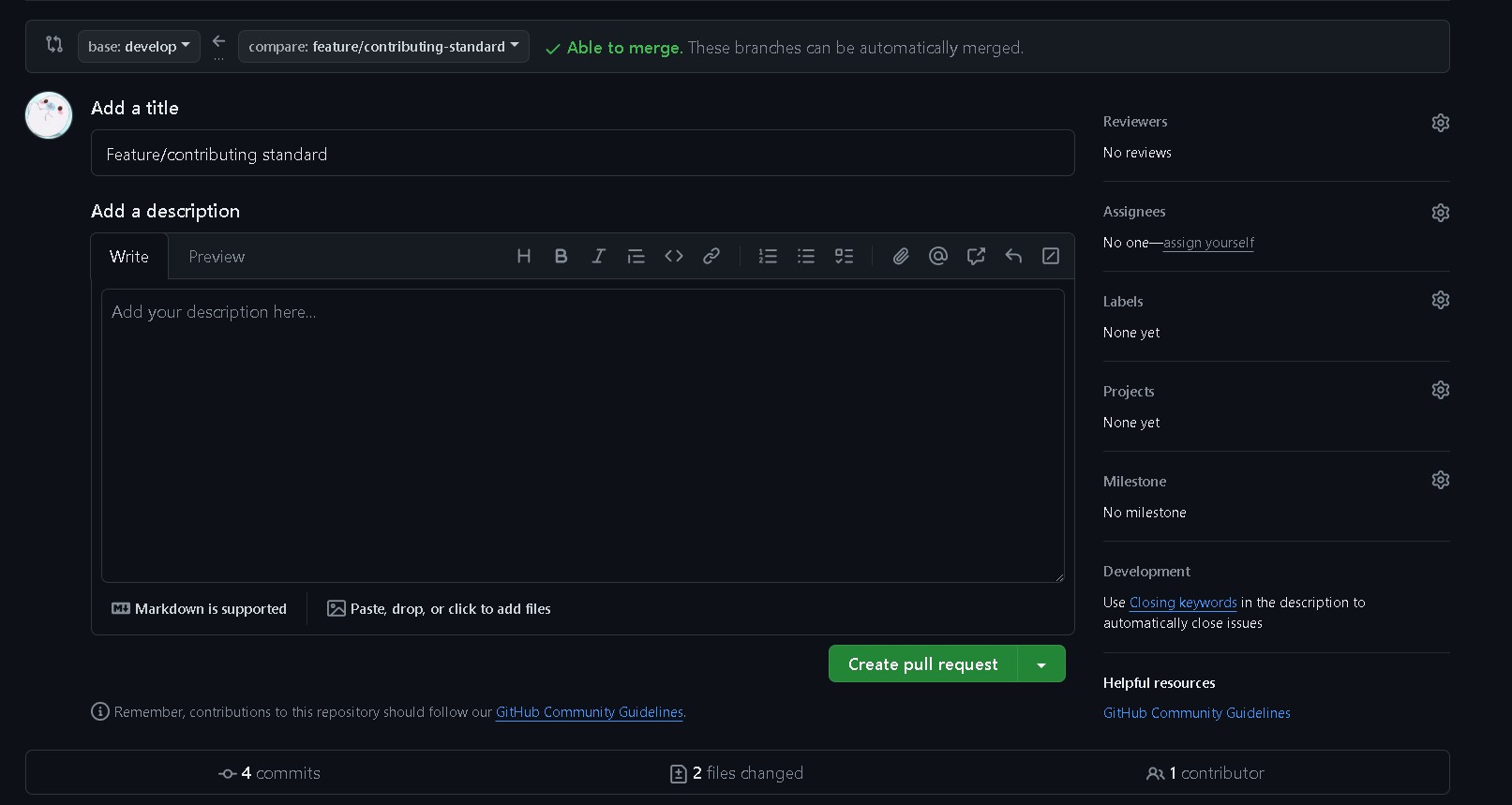Click into the description text area
Viewport: 1512px width, 805px height.
(582, 435)
